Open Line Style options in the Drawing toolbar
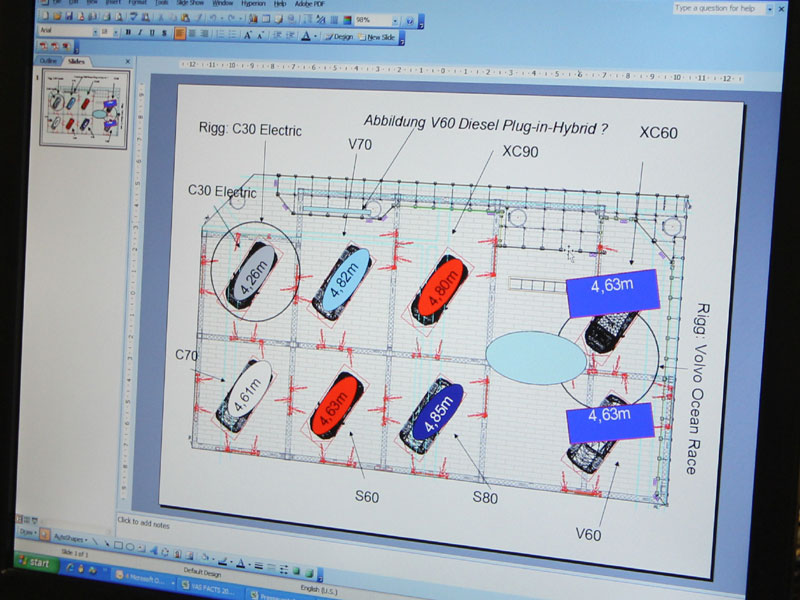The image size is (800, 600). pyautogui.click(x=259, y=565)
